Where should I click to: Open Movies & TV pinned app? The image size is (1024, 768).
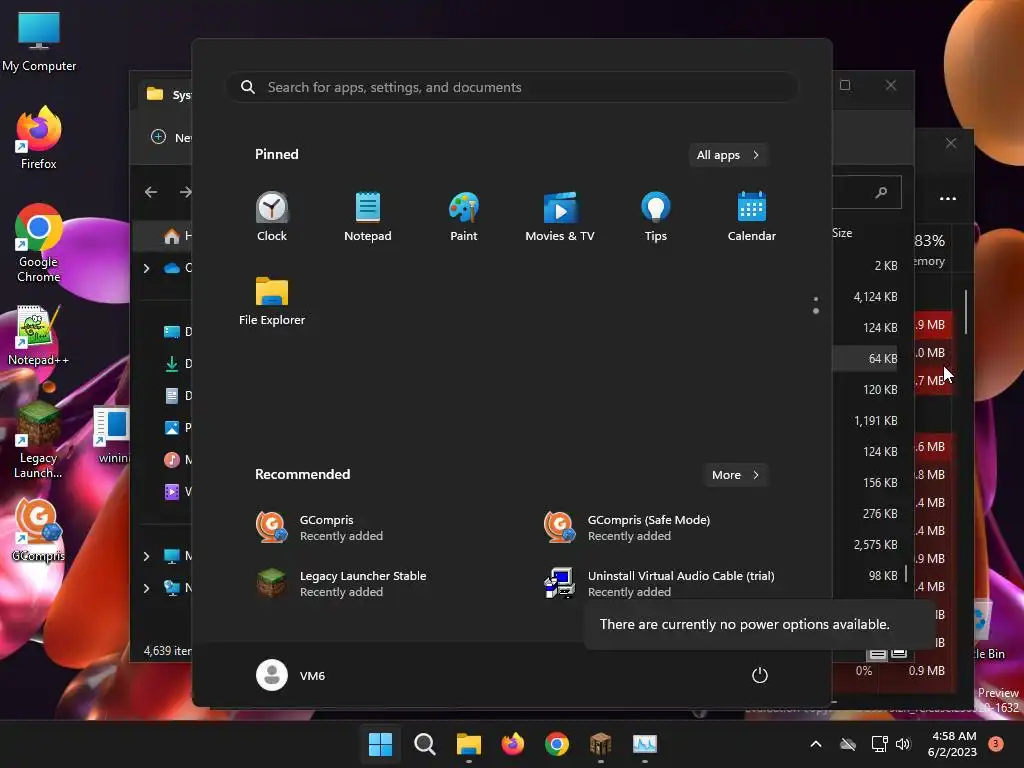[x=560, y=217]
